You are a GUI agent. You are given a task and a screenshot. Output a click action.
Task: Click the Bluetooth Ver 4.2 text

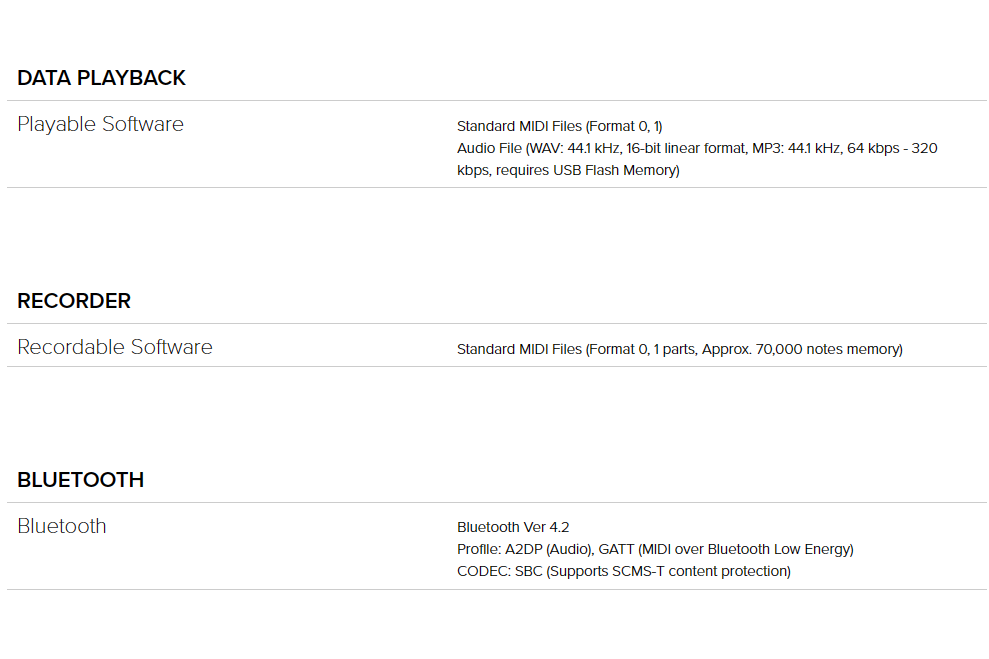(x=513, y=527)
